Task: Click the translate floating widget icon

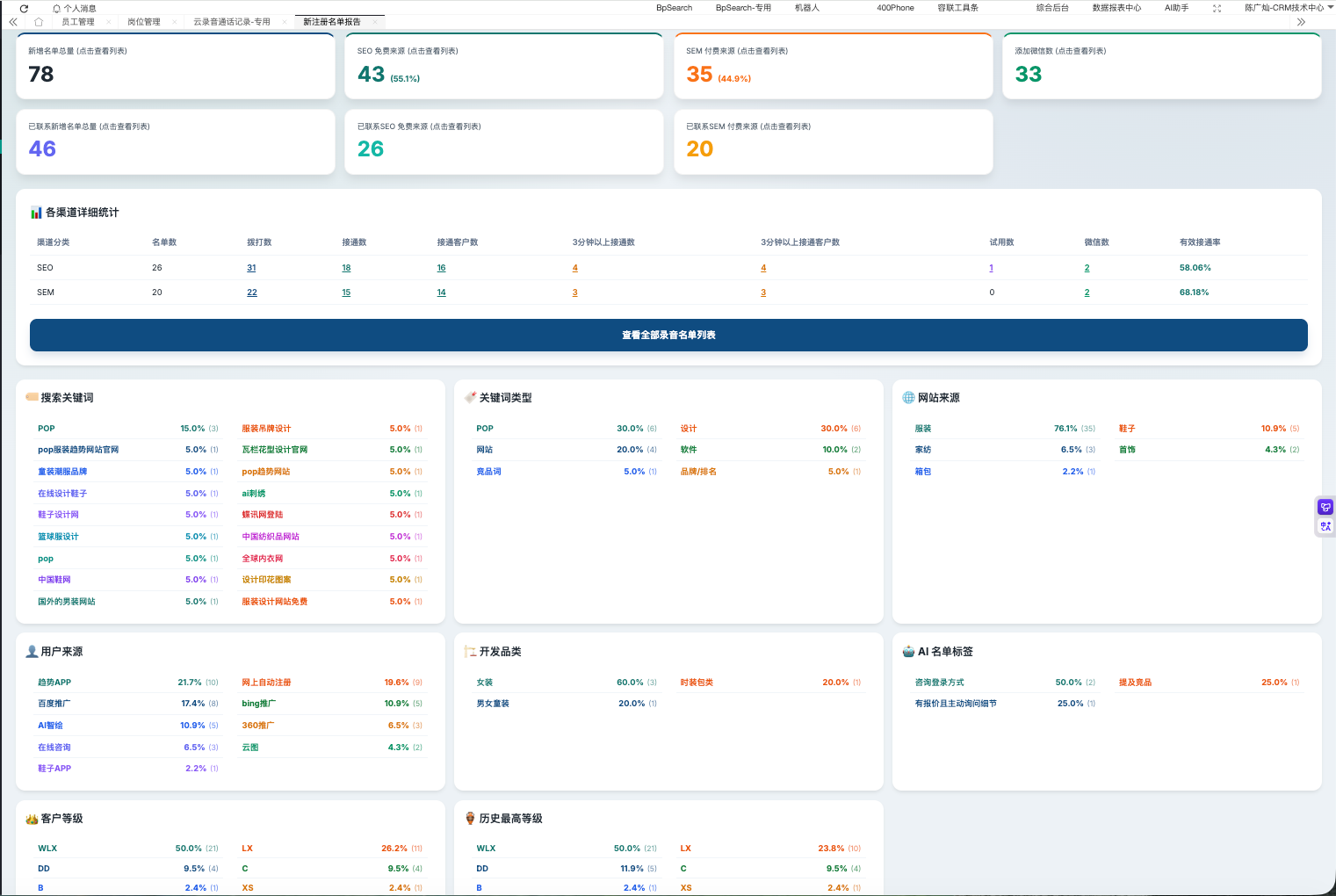Action: pyautogui.click(x=1325, y=526)
